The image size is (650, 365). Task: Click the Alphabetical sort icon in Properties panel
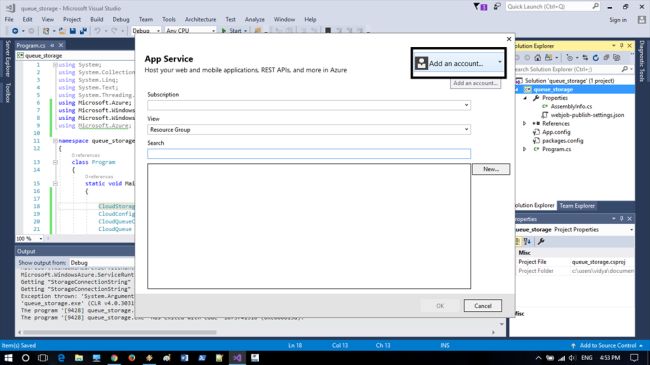527,241
